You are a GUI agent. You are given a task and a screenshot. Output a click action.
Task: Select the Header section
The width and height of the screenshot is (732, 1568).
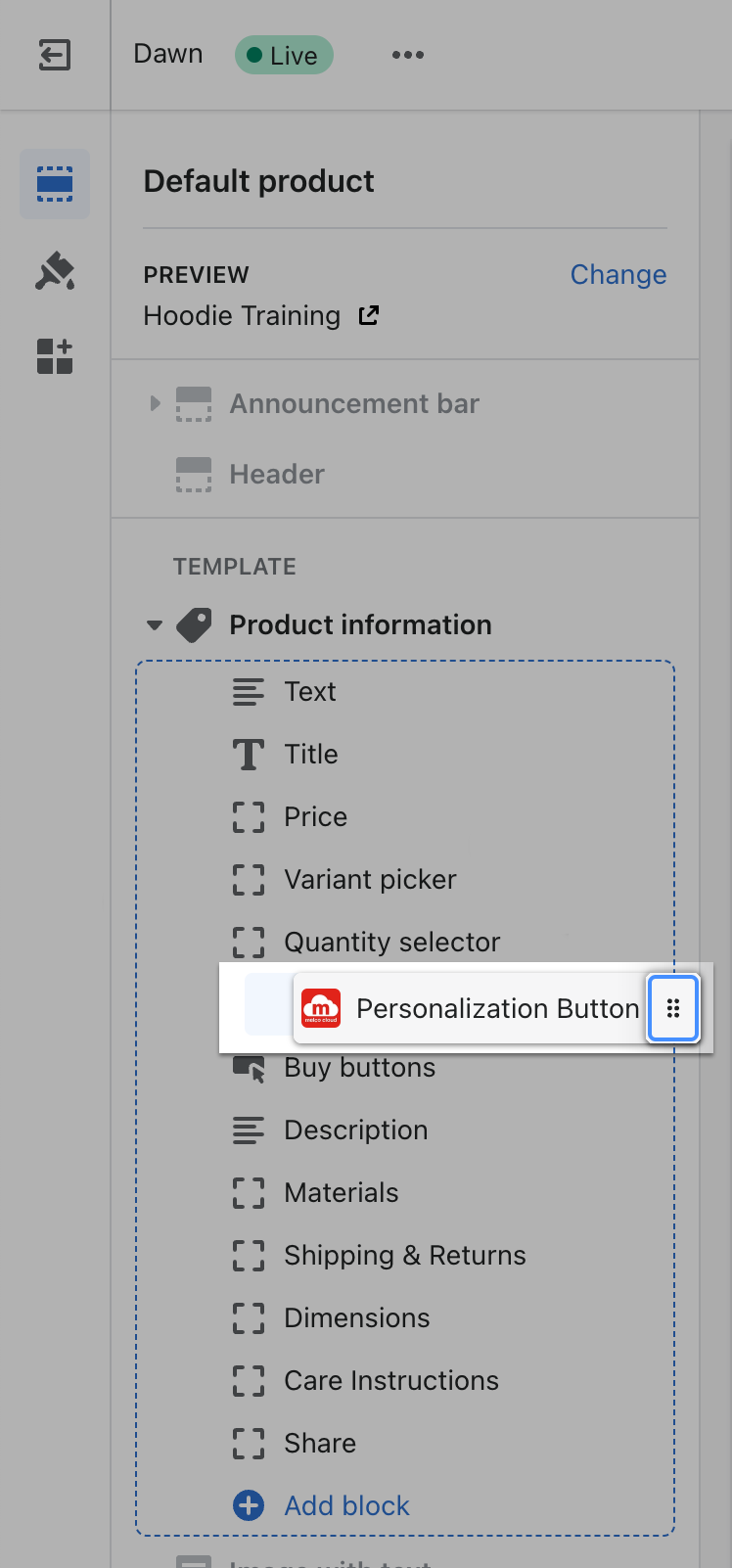coord(277,475)
